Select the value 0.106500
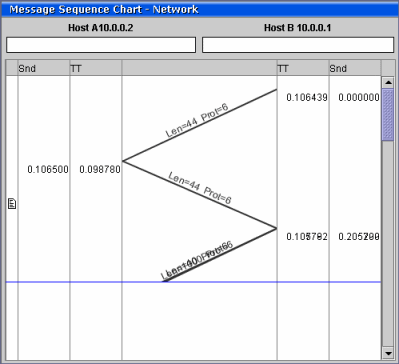 48,170
